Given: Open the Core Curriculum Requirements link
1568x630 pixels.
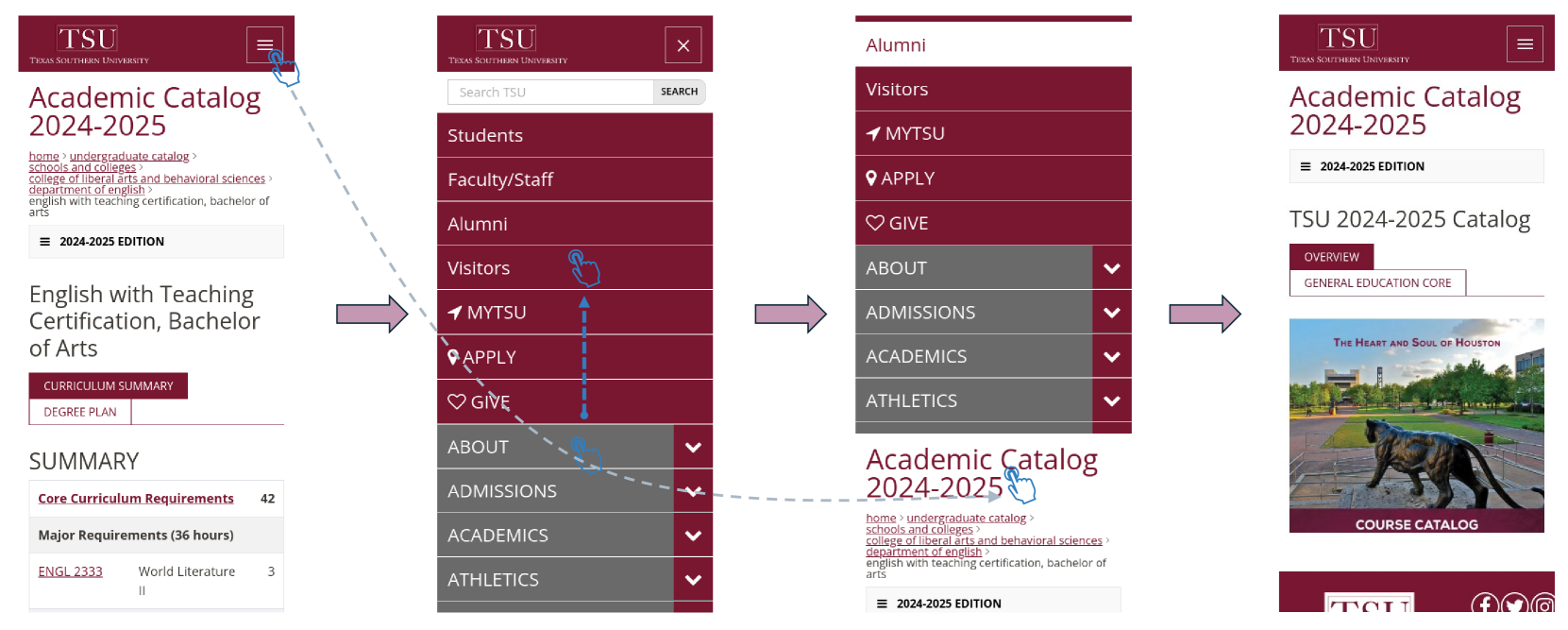Looking at the screenshot, I should coord(136,499).
